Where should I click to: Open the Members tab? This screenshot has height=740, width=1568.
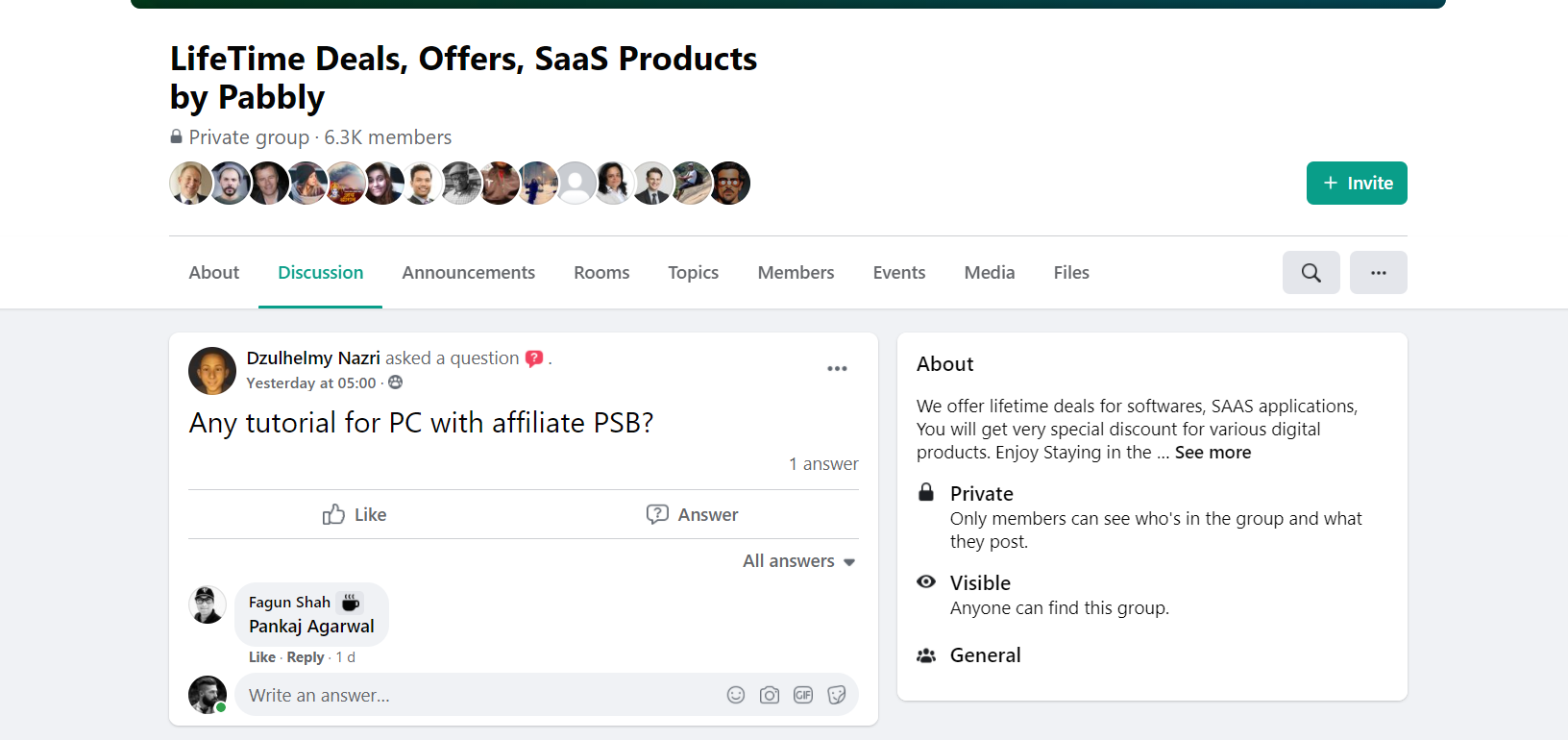click(796, 273)
